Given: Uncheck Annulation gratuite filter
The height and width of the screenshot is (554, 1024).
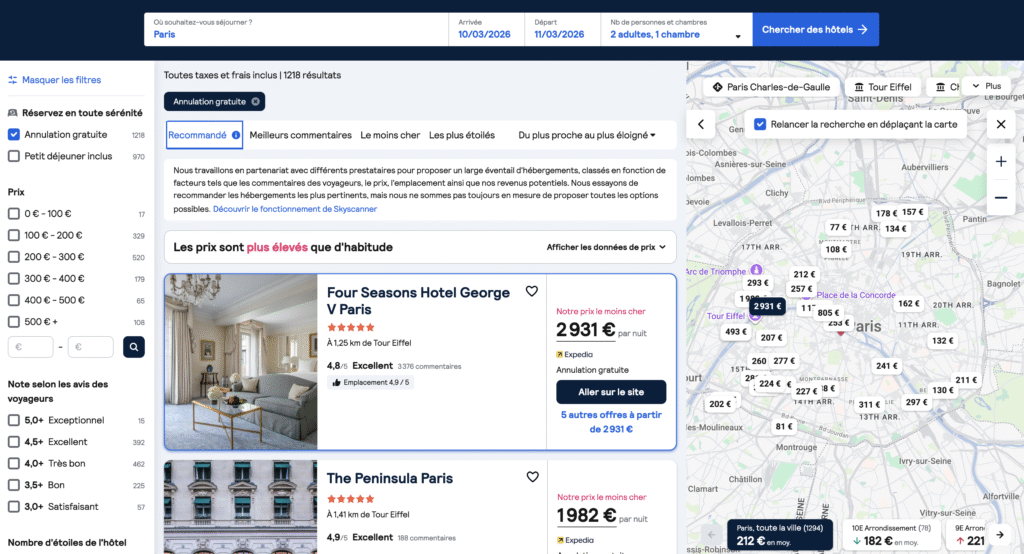Looking at the screenshot, I should click(x=14, y=135).
